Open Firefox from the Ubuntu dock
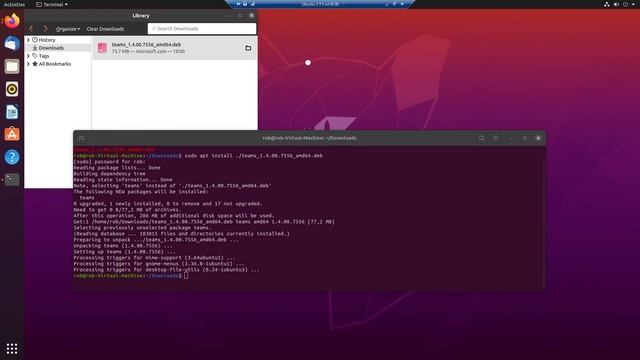 pyautogui.click(x=12, y=21)
